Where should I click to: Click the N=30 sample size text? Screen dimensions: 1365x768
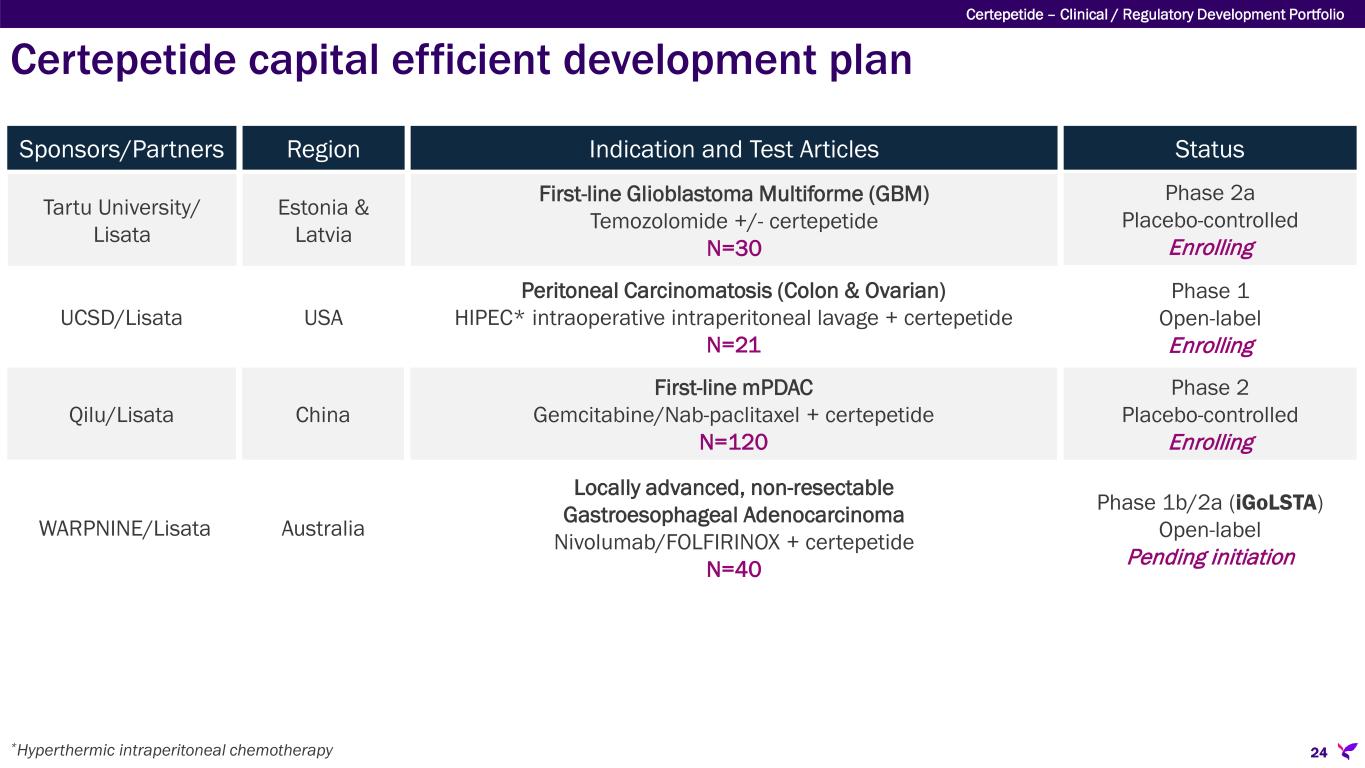click(733, 248)
